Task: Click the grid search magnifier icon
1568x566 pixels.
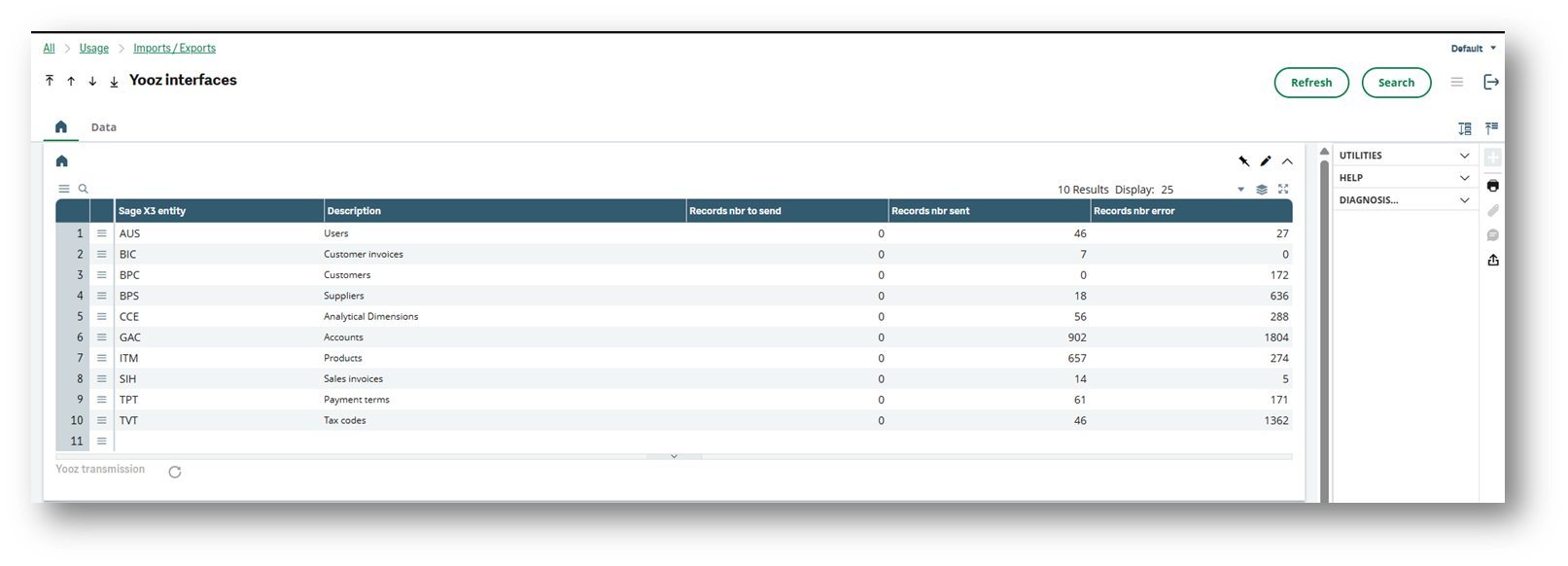Action: (84, 189)
